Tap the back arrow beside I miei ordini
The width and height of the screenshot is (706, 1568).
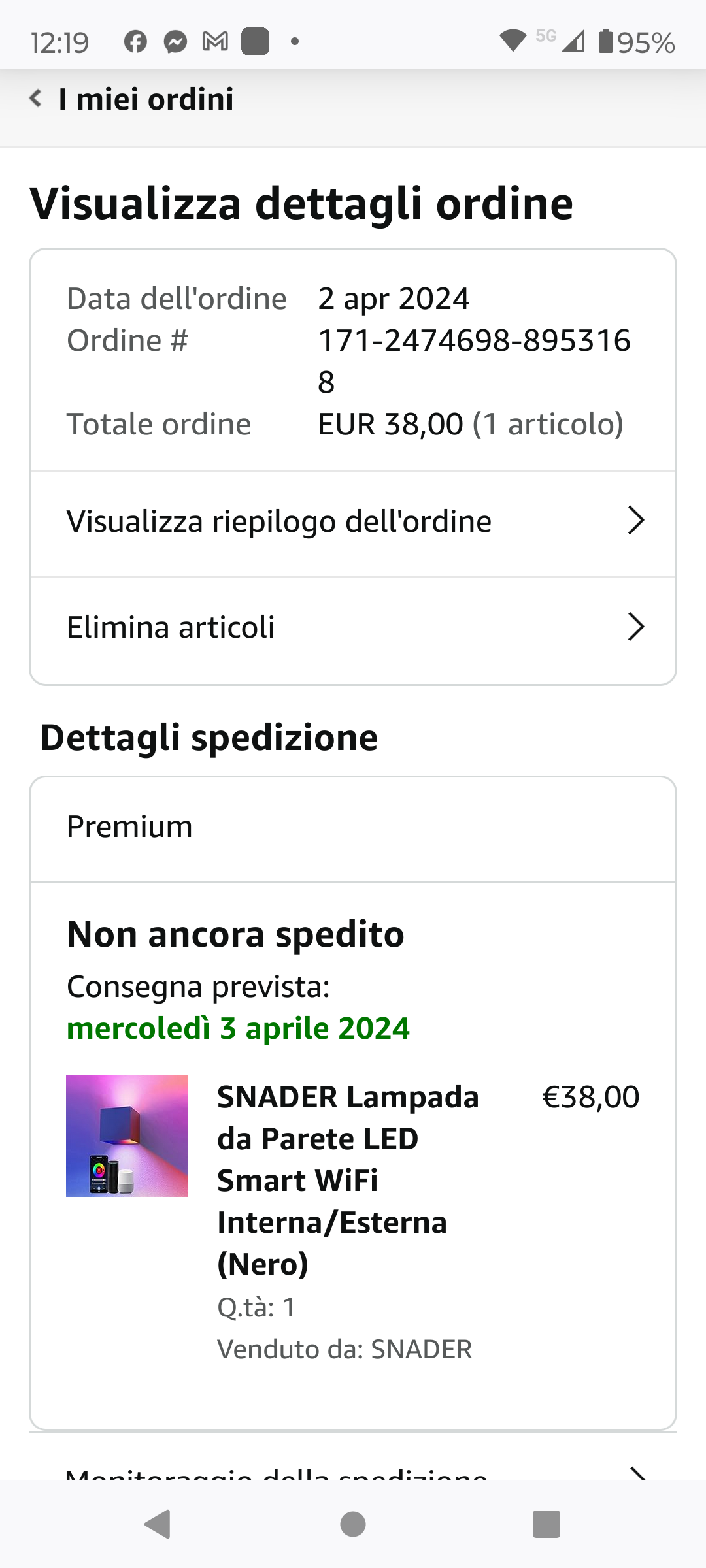click(36, 99)
